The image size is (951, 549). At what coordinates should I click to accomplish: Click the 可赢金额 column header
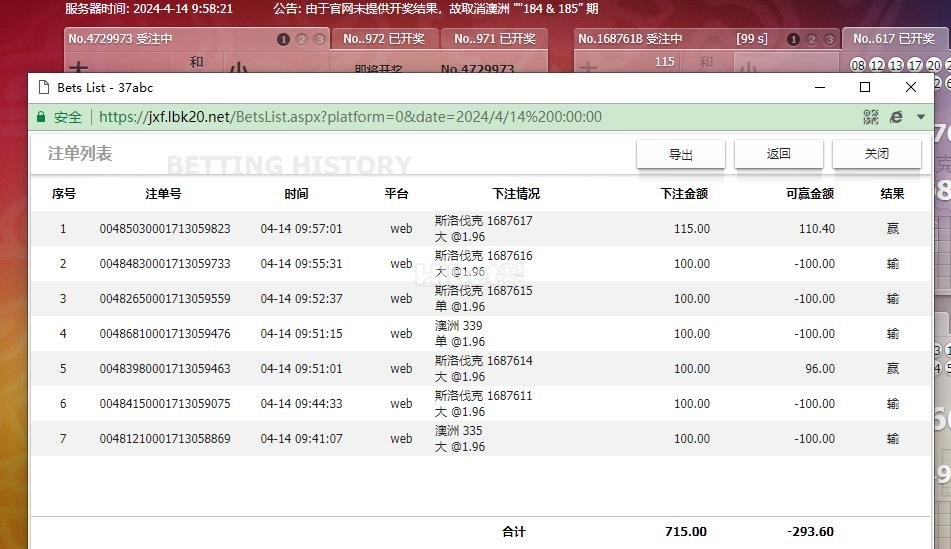point(810,194)
